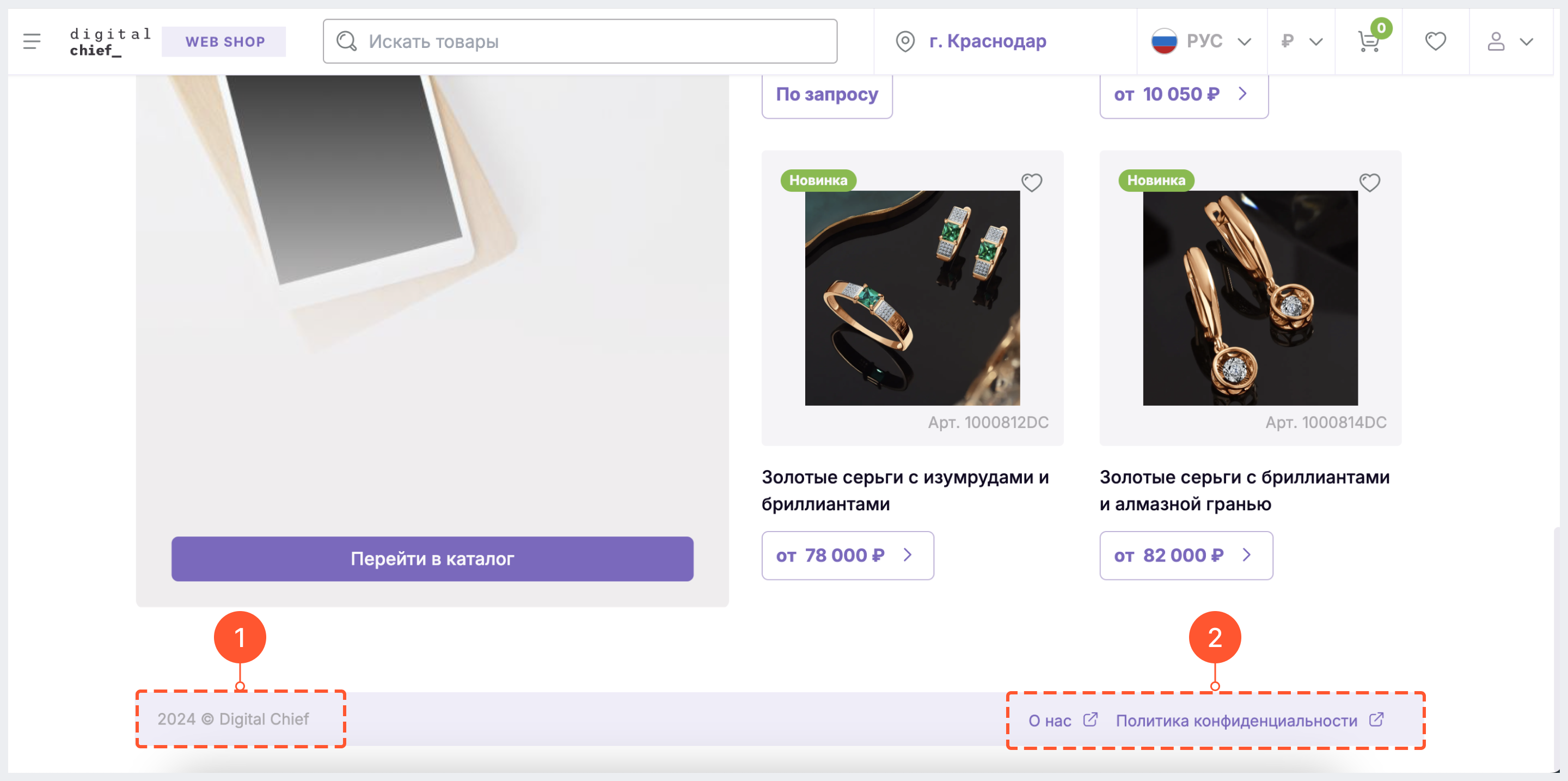Screen dimensions: 1568x781
Task: Add золотые серьги с изумрудами to wishlist
Action: tap(1031, 183)
